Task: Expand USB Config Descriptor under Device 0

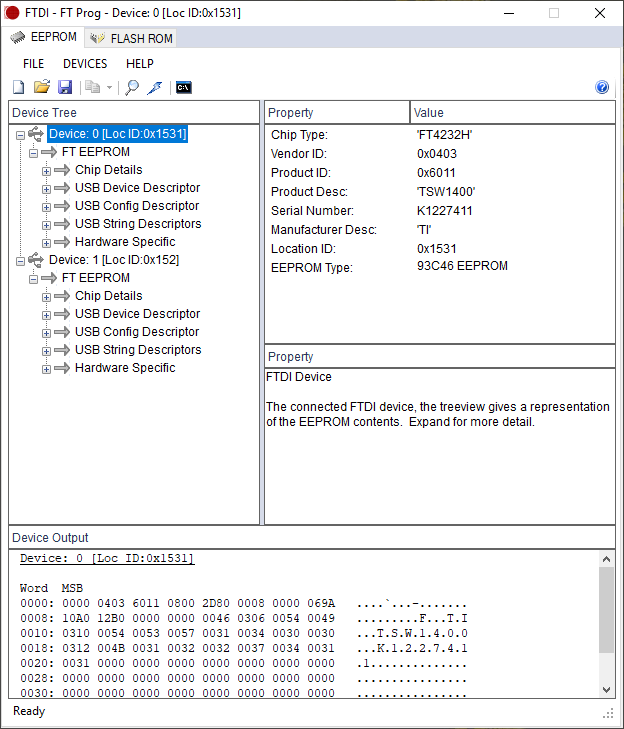Action: [x=46, y=207]
